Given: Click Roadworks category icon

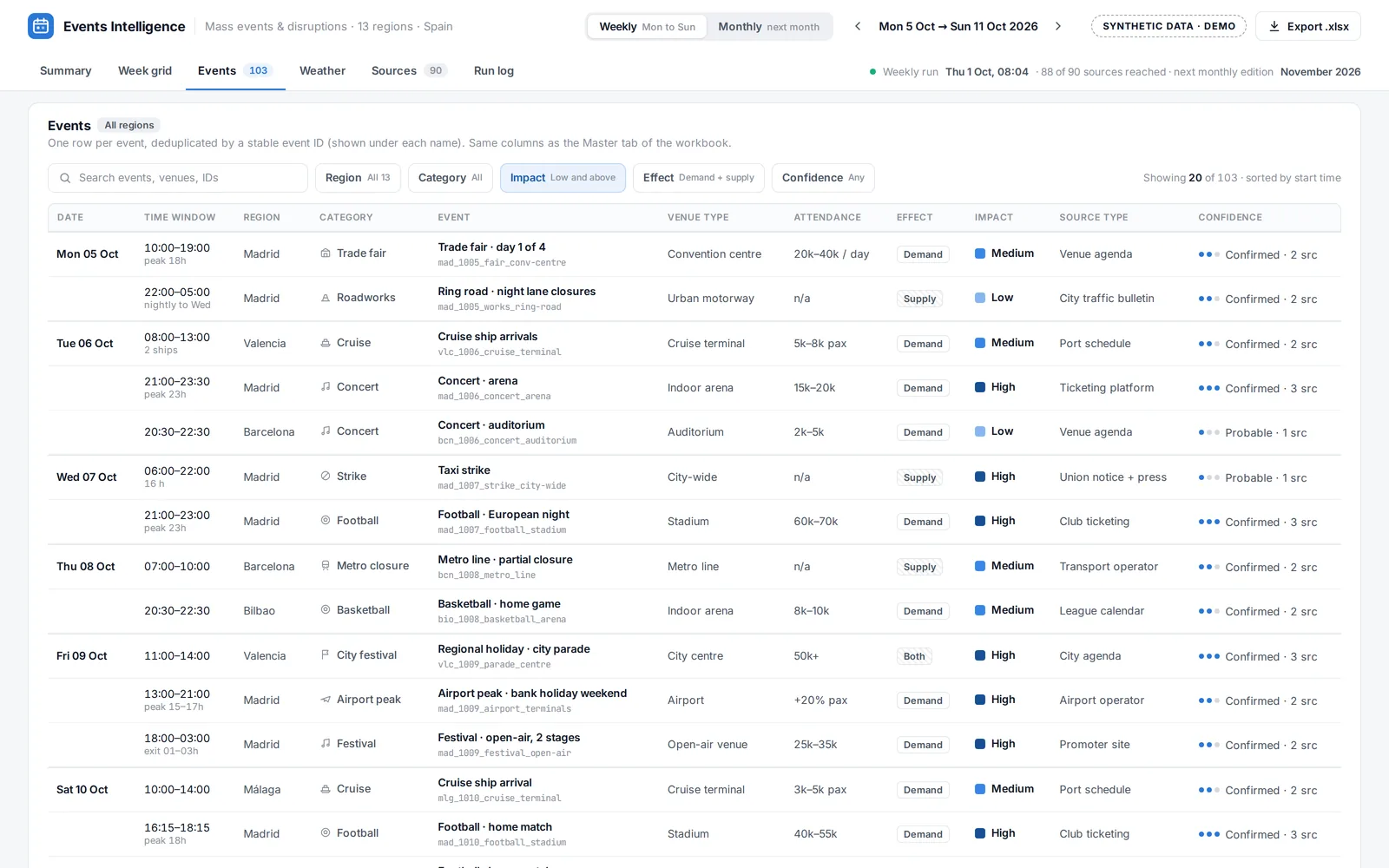Looking at the screenshot, I should point(326,298).
